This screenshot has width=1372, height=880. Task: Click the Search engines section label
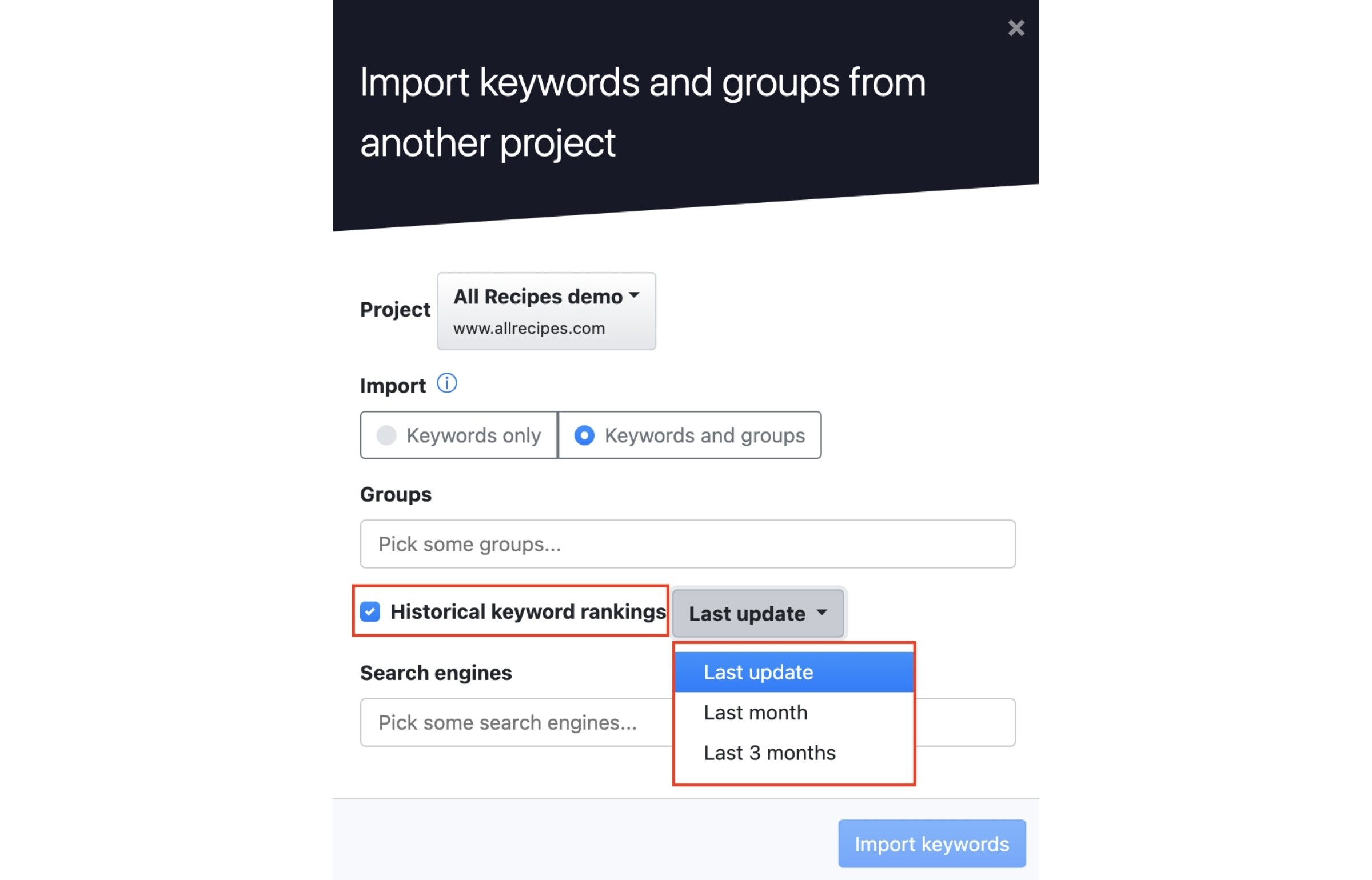(436, 673)
